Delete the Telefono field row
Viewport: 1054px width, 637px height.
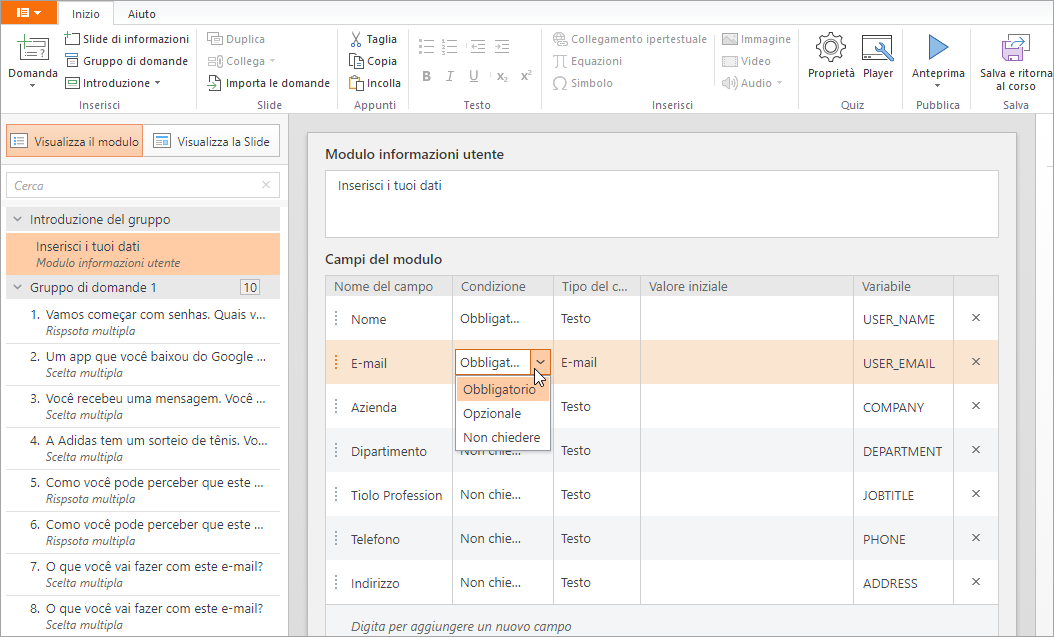tap(976, 538)
